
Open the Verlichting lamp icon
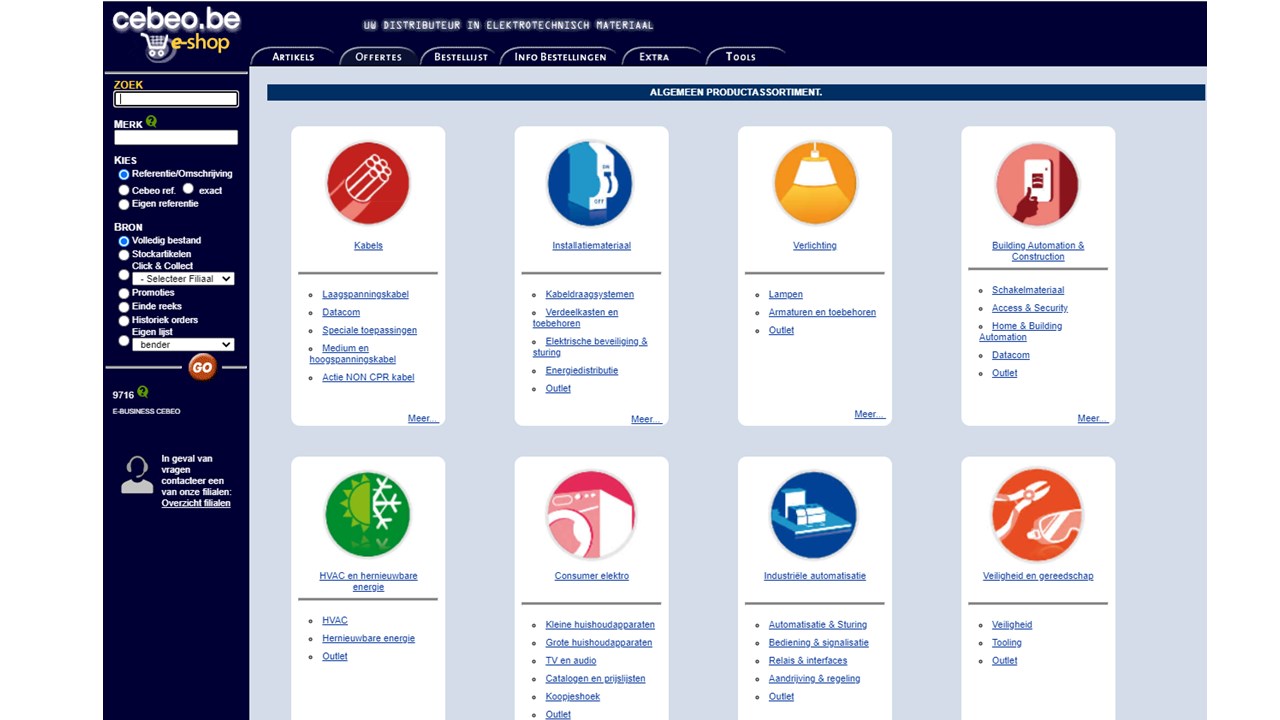pyautogui.click(x=815, y=183)
